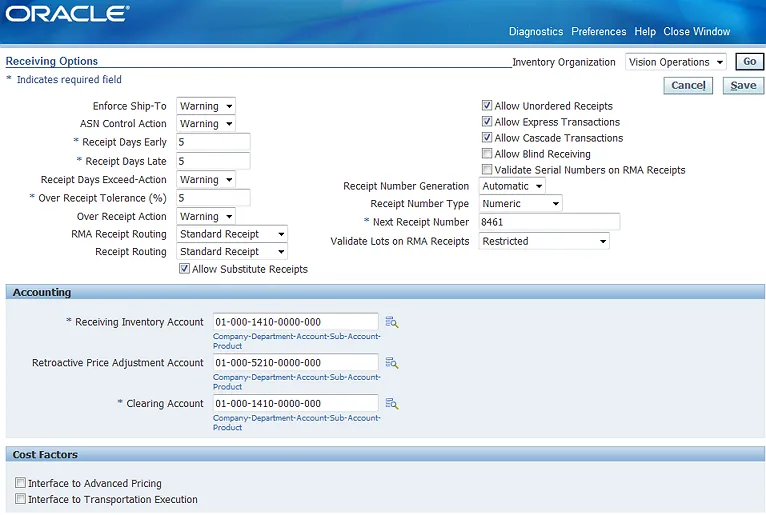The height and width of the screenshot is (515, 766).
Task: Enable Interface to Transportation Execution
Action: tap(20, 499)
